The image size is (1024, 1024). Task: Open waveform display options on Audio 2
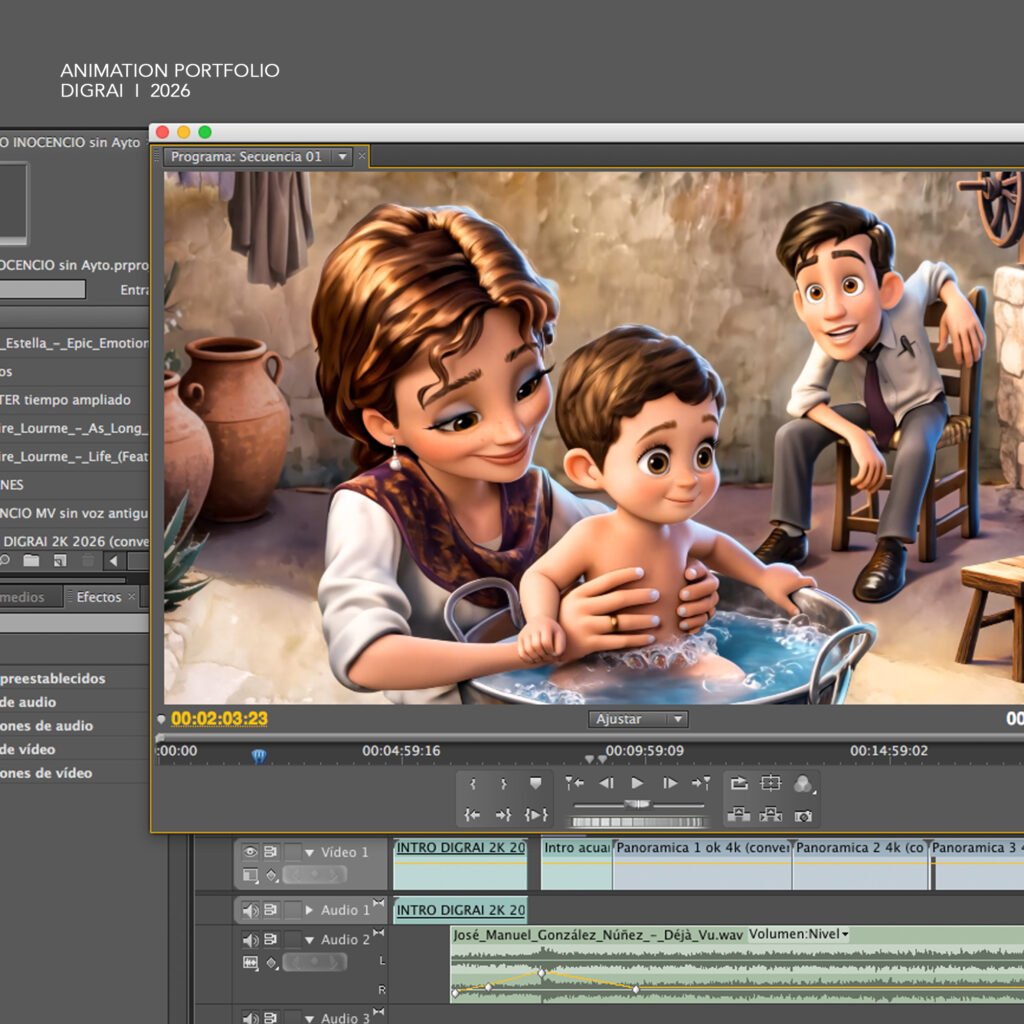coord(250,962)
